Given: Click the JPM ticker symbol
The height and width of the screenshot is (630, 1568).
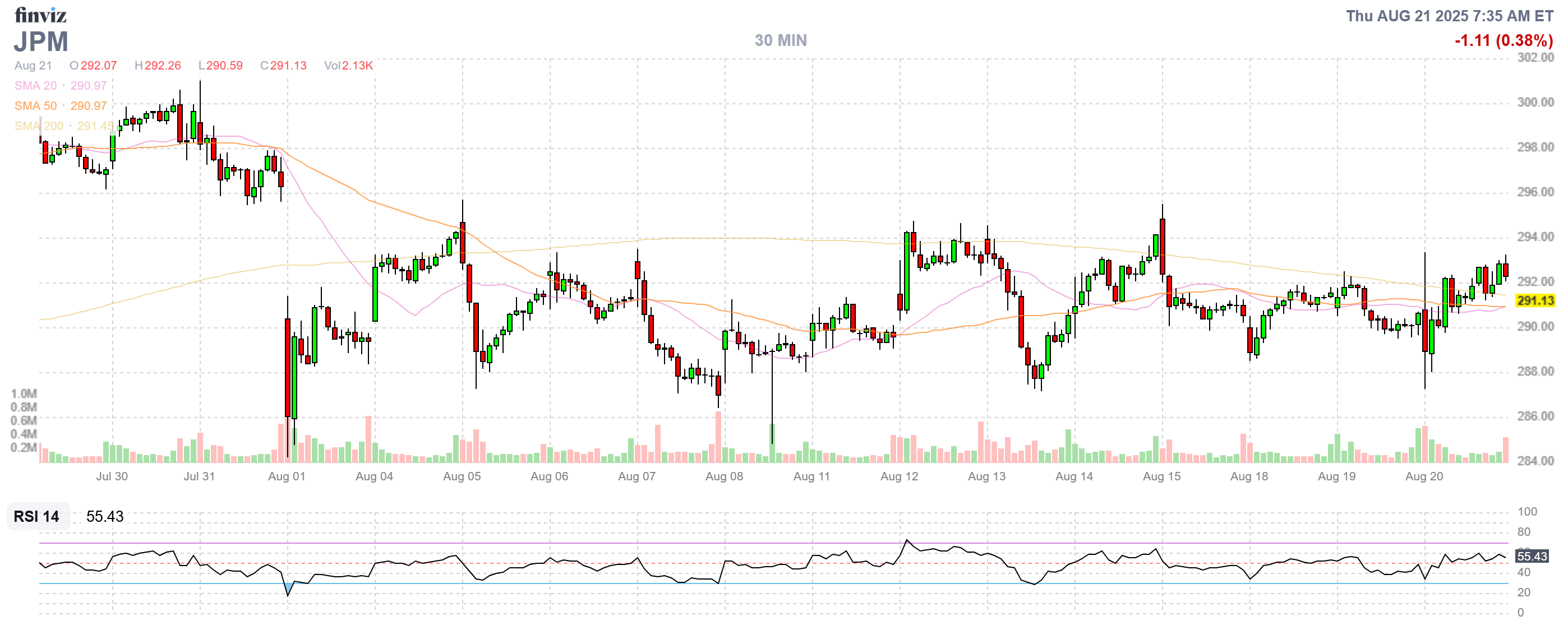Looking at the screenshot, I should click(x=41, y=41).
